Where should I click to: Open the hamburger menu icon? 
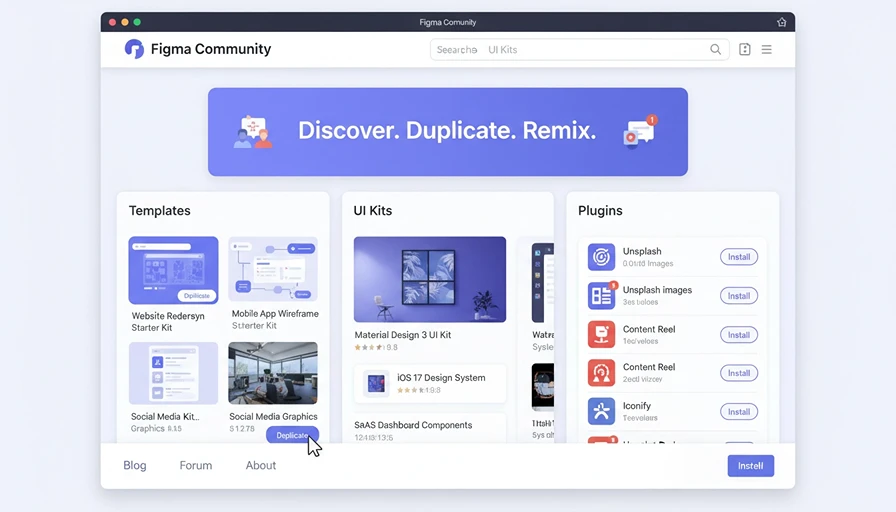click(767, 50)
